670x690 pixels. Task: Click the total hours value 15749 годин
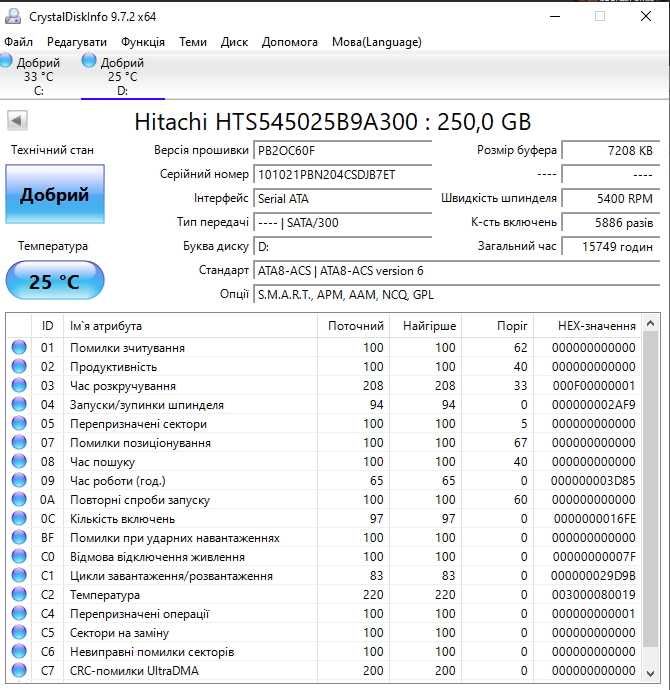[611, 246]
